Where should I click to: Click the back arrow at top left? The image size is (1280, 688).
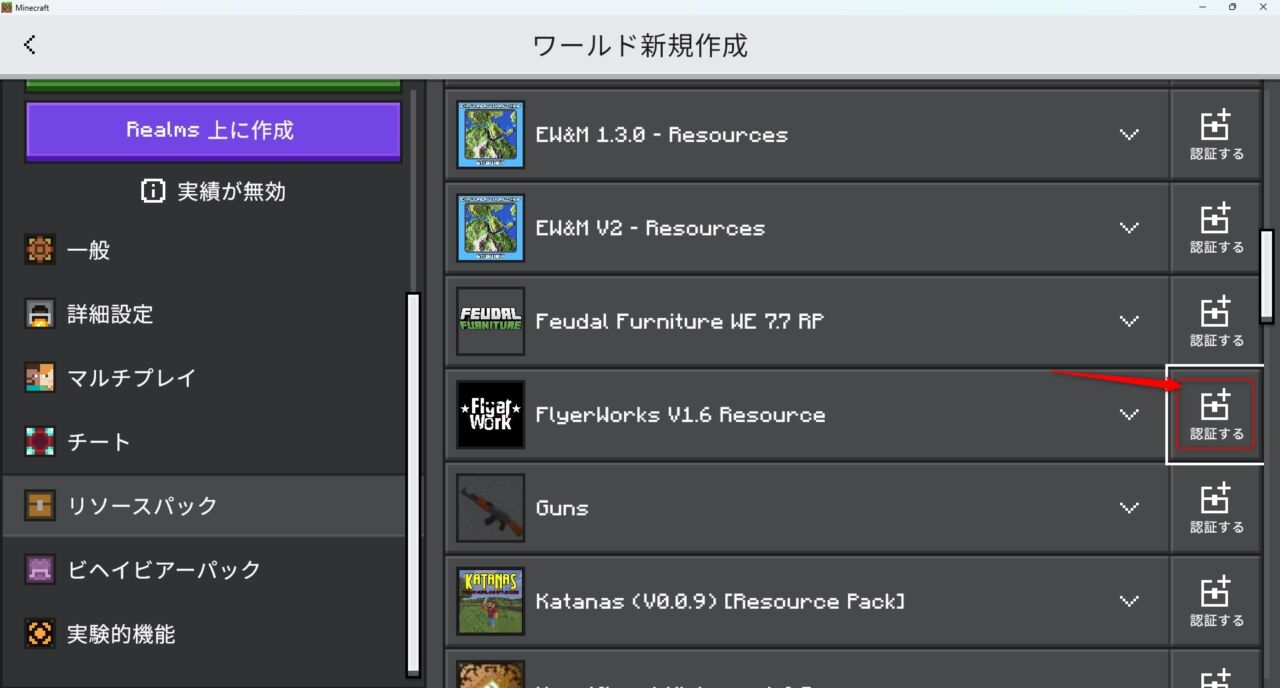coord(30,44)
